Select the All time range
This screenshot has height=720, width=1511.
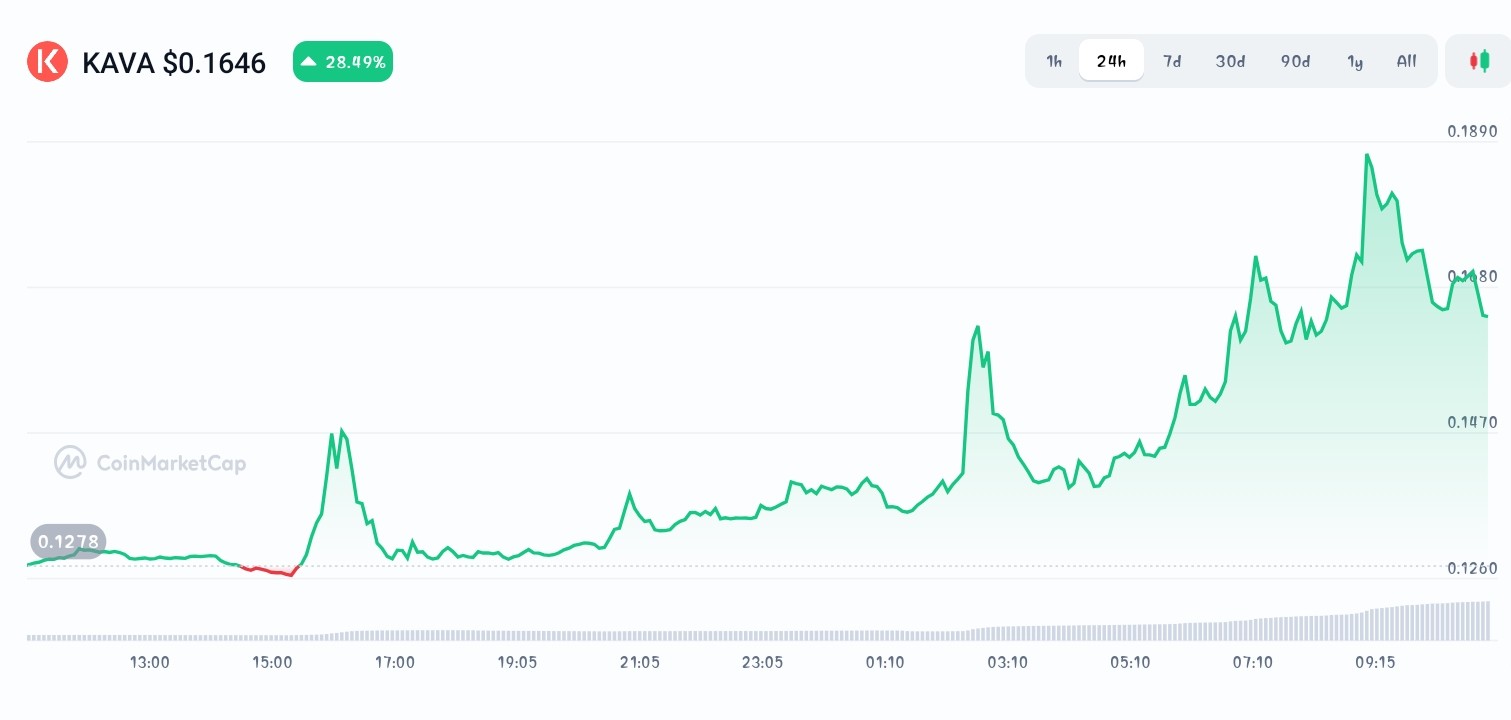point(1406,61)
